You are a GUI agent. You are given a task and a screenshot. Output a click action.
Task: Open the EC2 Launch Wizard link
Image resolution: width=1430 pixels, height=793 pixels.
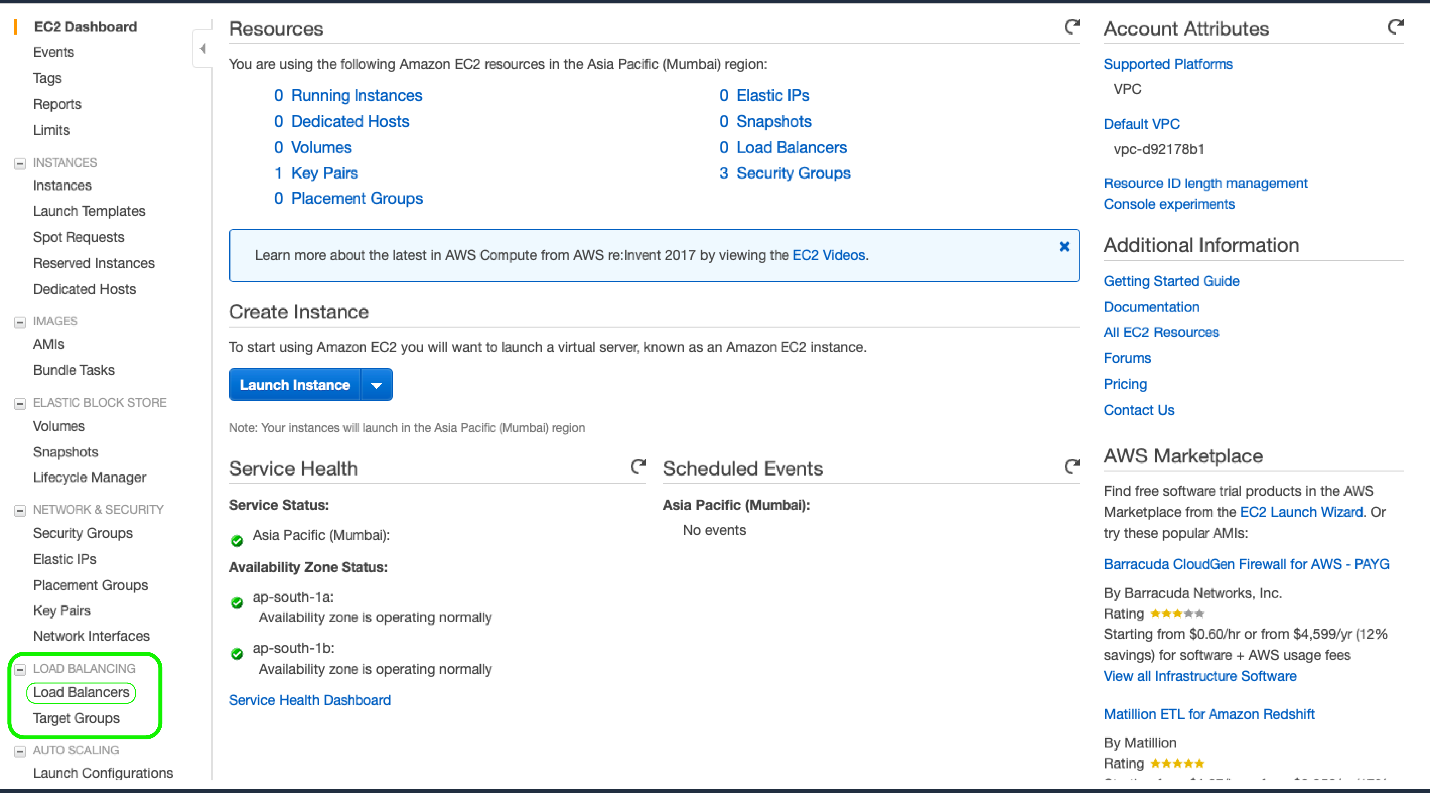click(1302, 512)
